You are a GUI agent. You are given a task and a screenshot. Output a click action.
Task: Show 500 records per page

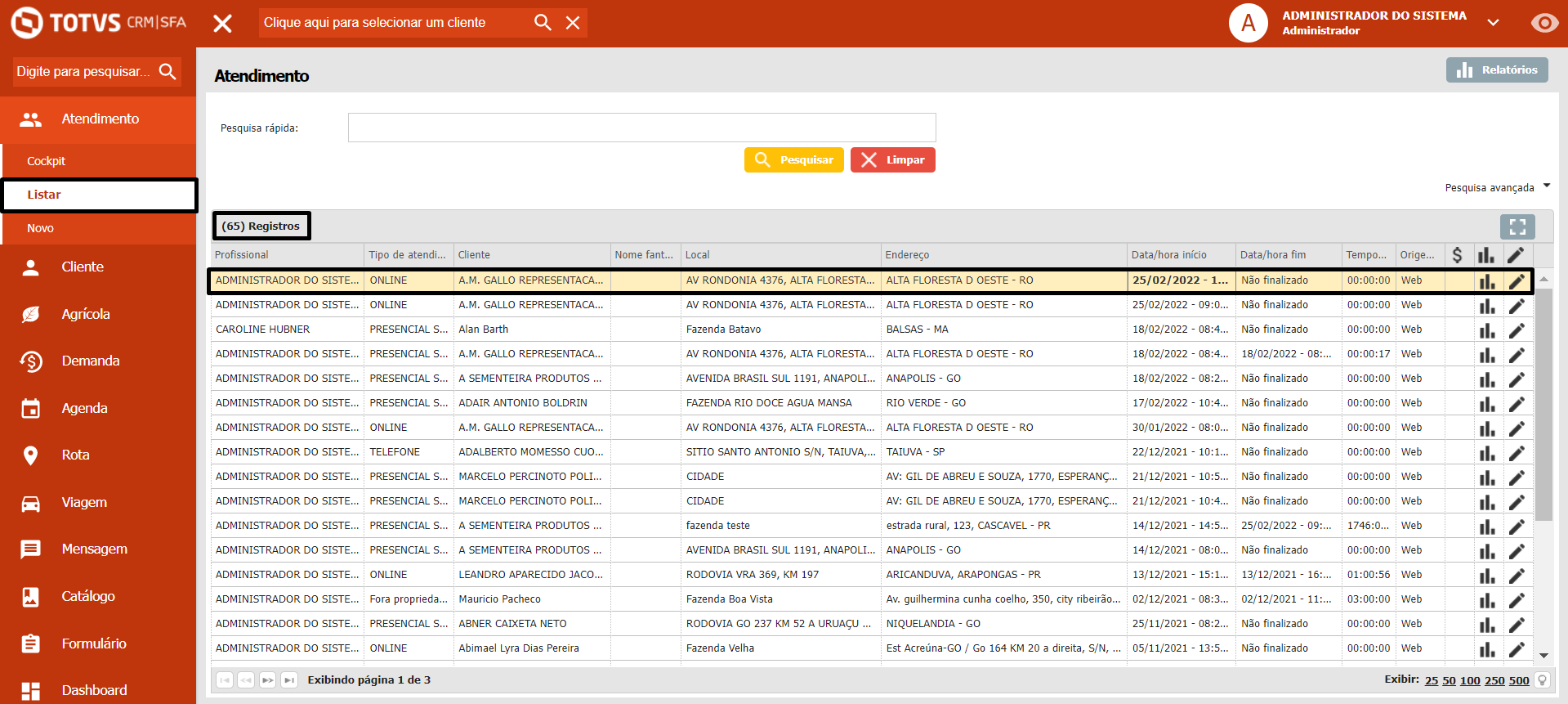[1519, 680]
